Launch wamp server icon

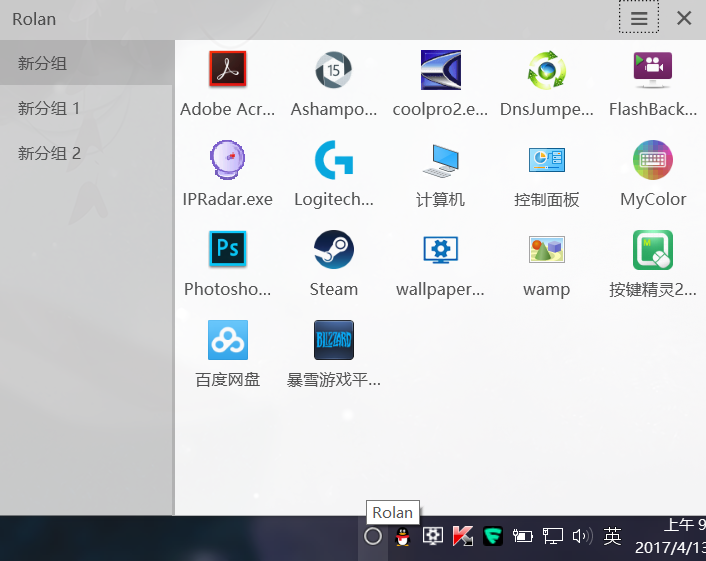tap(547, 249)
